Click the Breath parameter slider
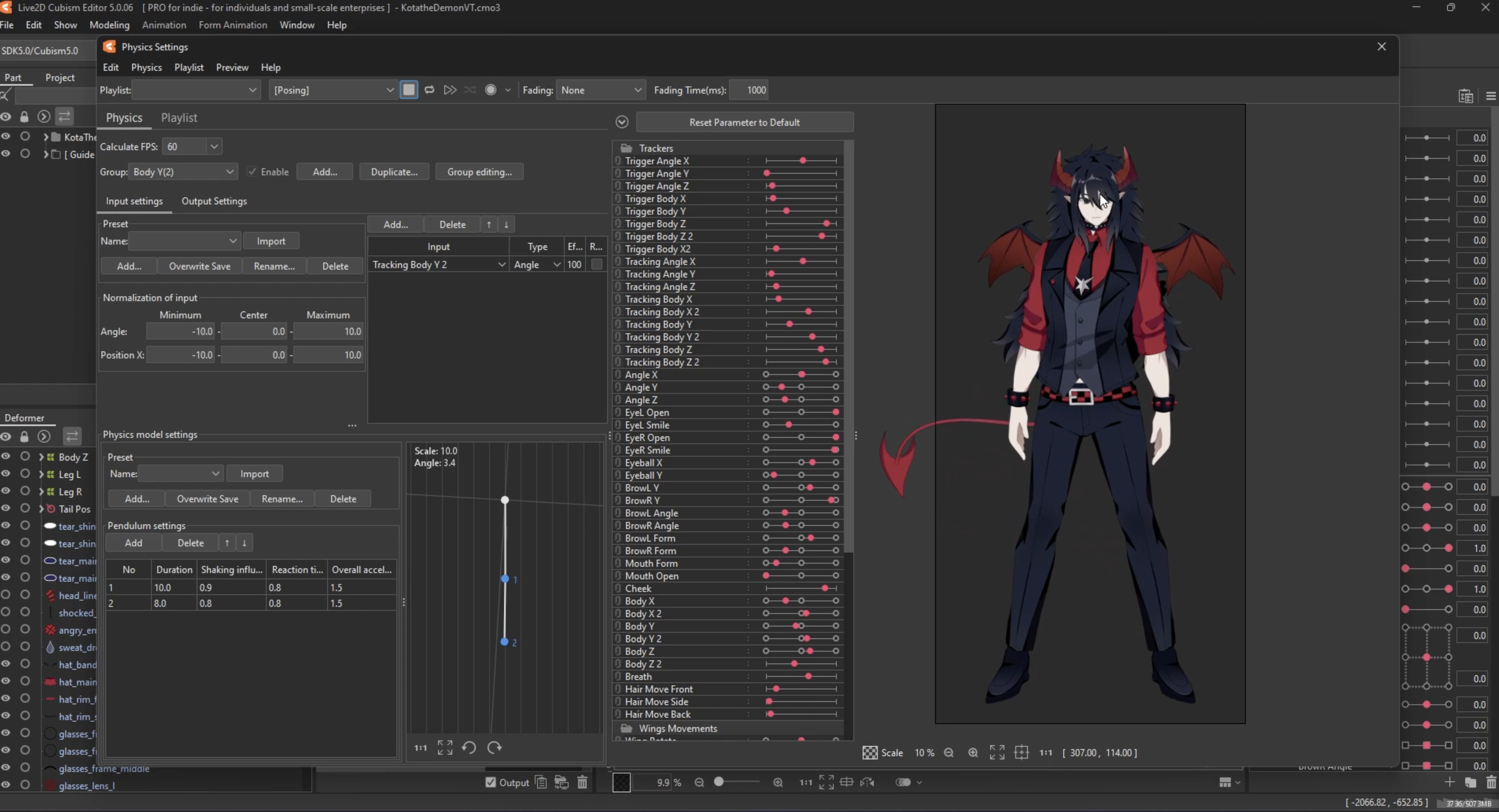 pyautogui.click(x=801, y=676)
